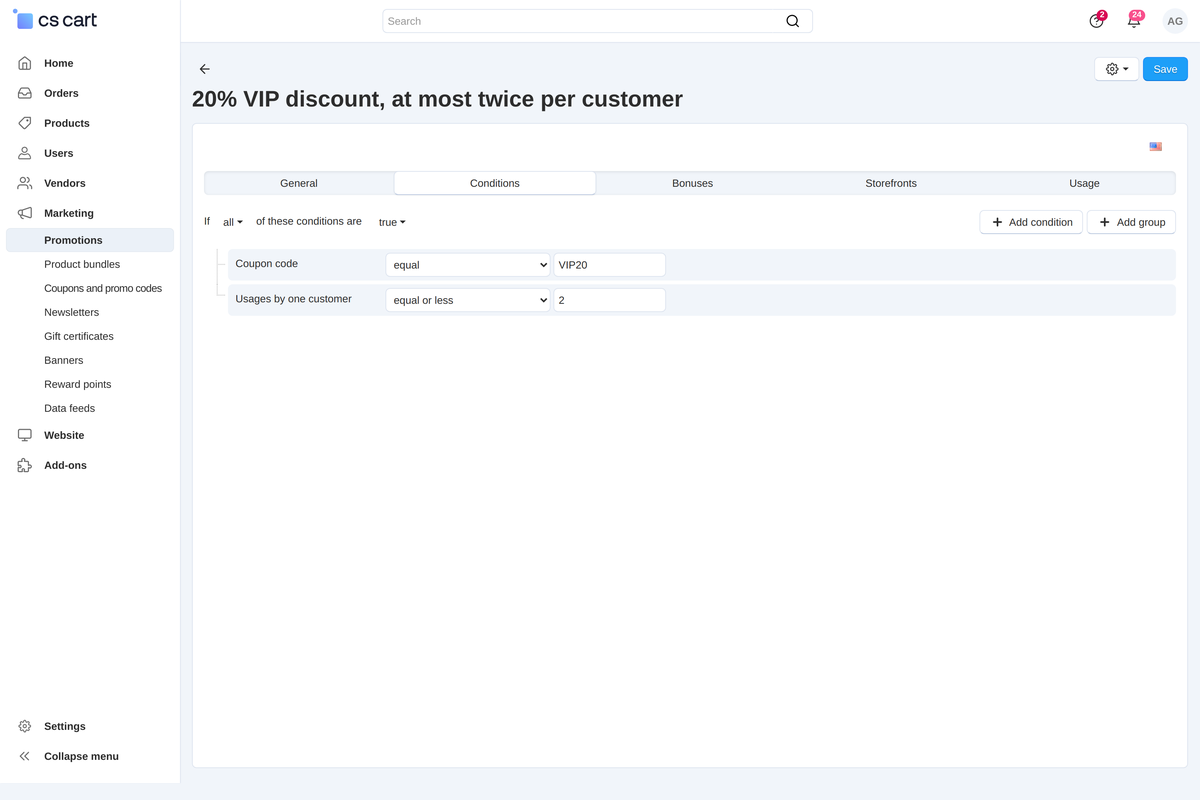
Task: Click the Website monitor icon
Action: click(x=25, y=435)
